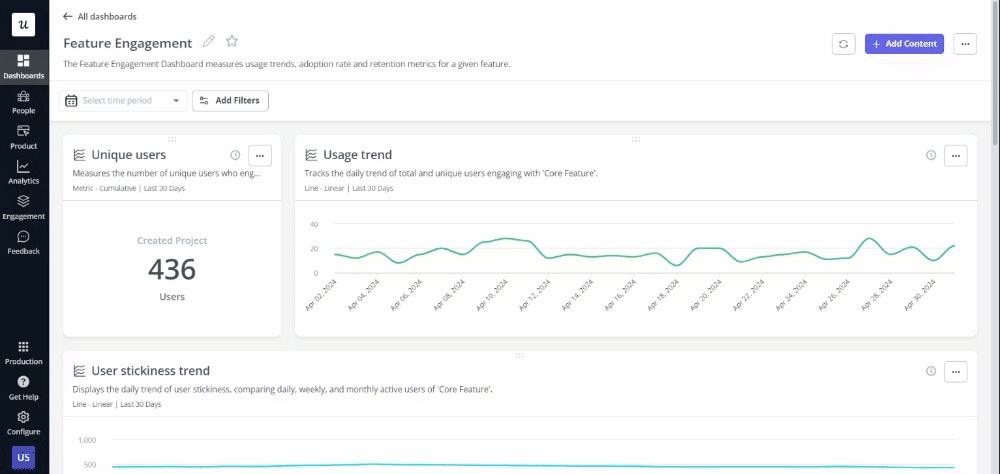This screenshot has height=474, width=1000.
Task: Star the Feature Engagement dashboard
Action: (232, 41)
